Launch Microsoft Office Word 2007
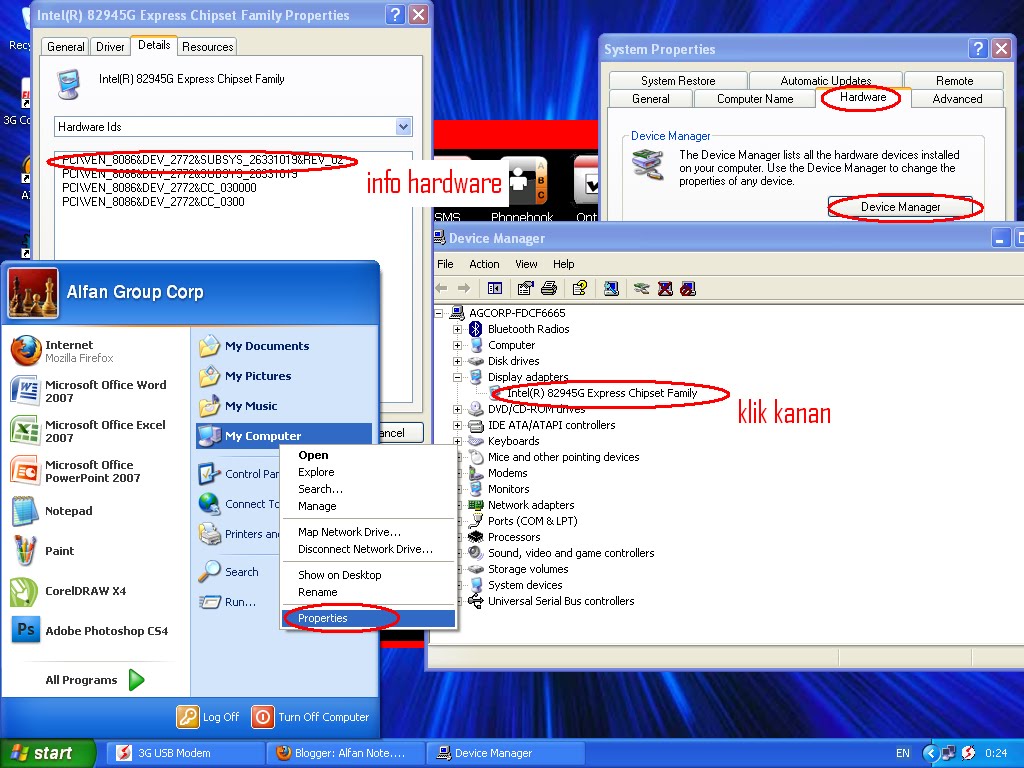Image resolution: width=1024 pixels, height=768 pixels. coord(97,391)
